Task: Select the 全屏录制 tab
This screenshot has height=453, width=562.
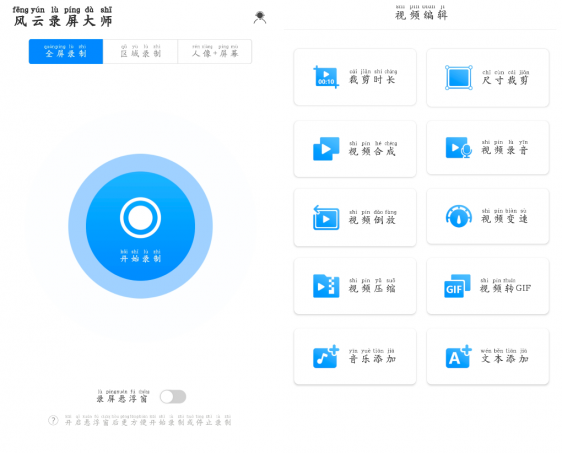Action: tap(66, 52)
